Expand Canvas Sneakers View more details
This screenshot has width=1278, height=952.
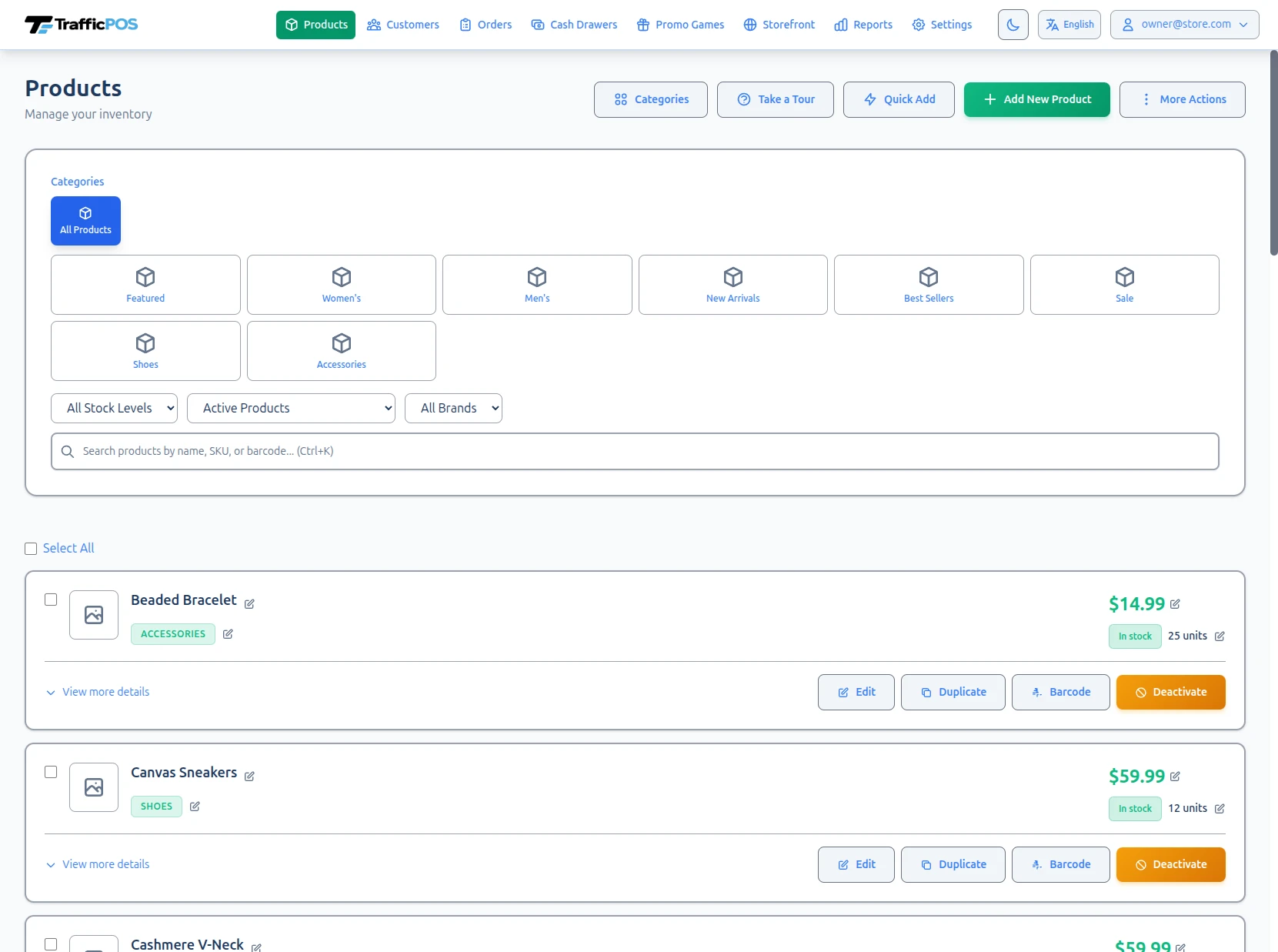[98, 864]
